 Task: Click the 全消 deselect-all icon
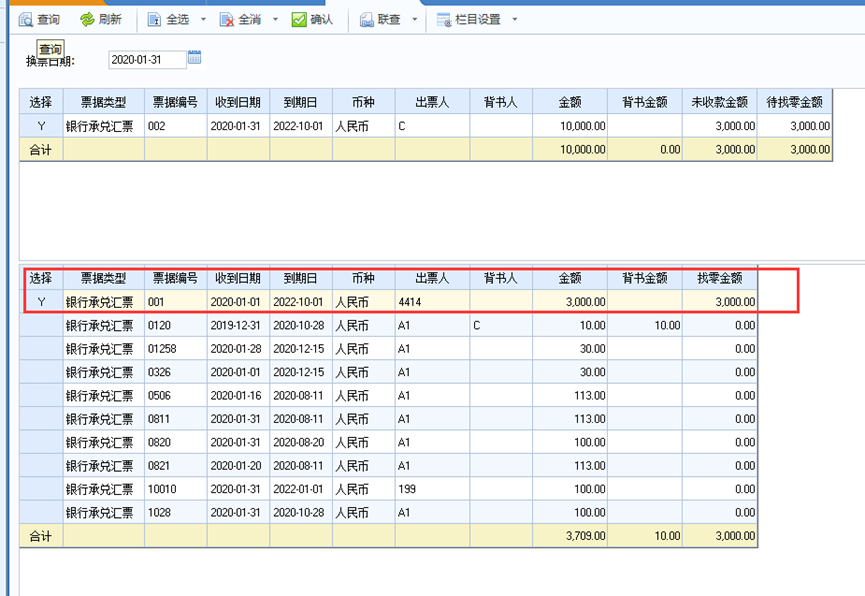click(x=227, y=20)
